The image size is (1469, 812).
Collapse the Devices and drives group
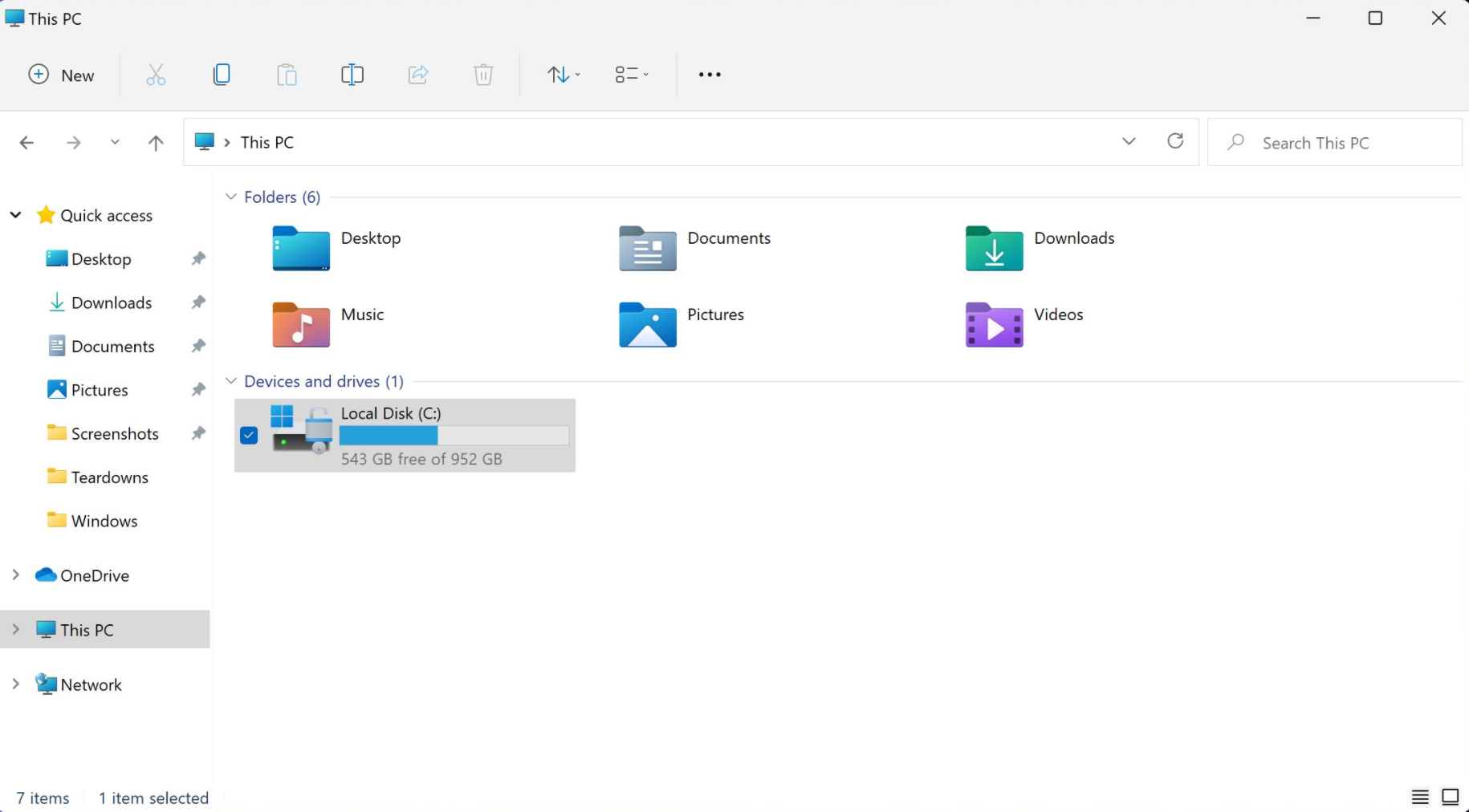point(230,381)
